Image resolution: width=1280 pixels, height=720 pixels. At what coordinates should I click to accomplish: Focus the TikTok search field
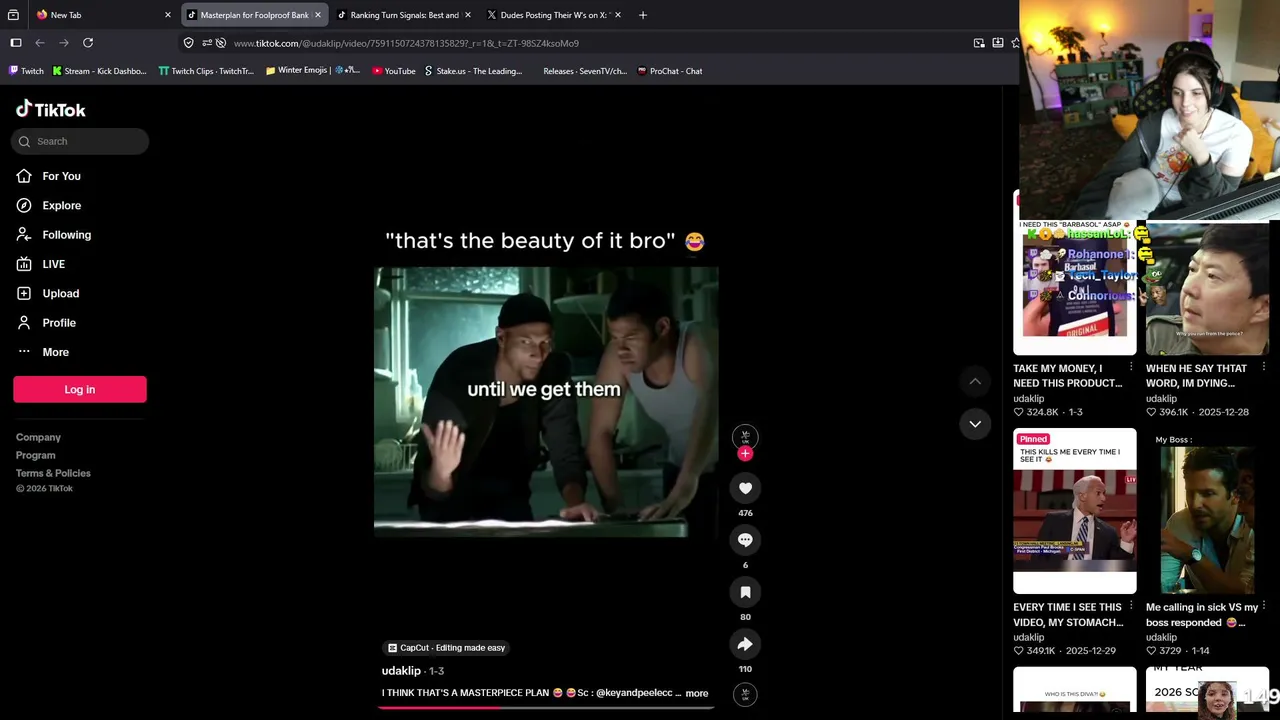80,141
